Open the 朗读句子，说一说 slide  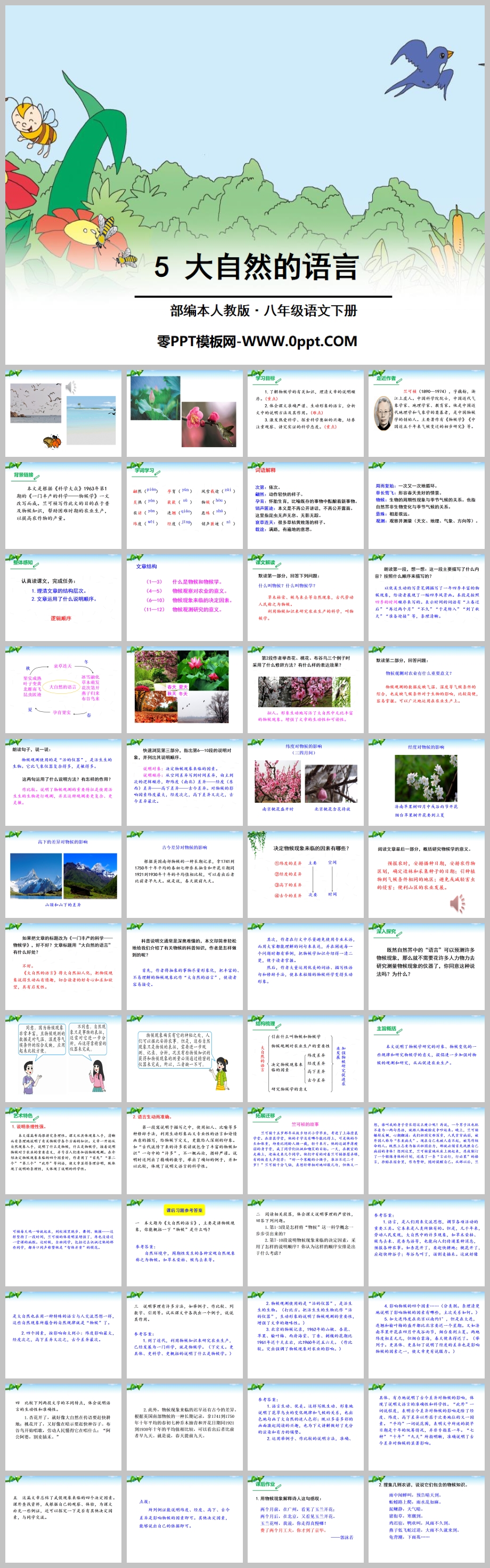64,782
